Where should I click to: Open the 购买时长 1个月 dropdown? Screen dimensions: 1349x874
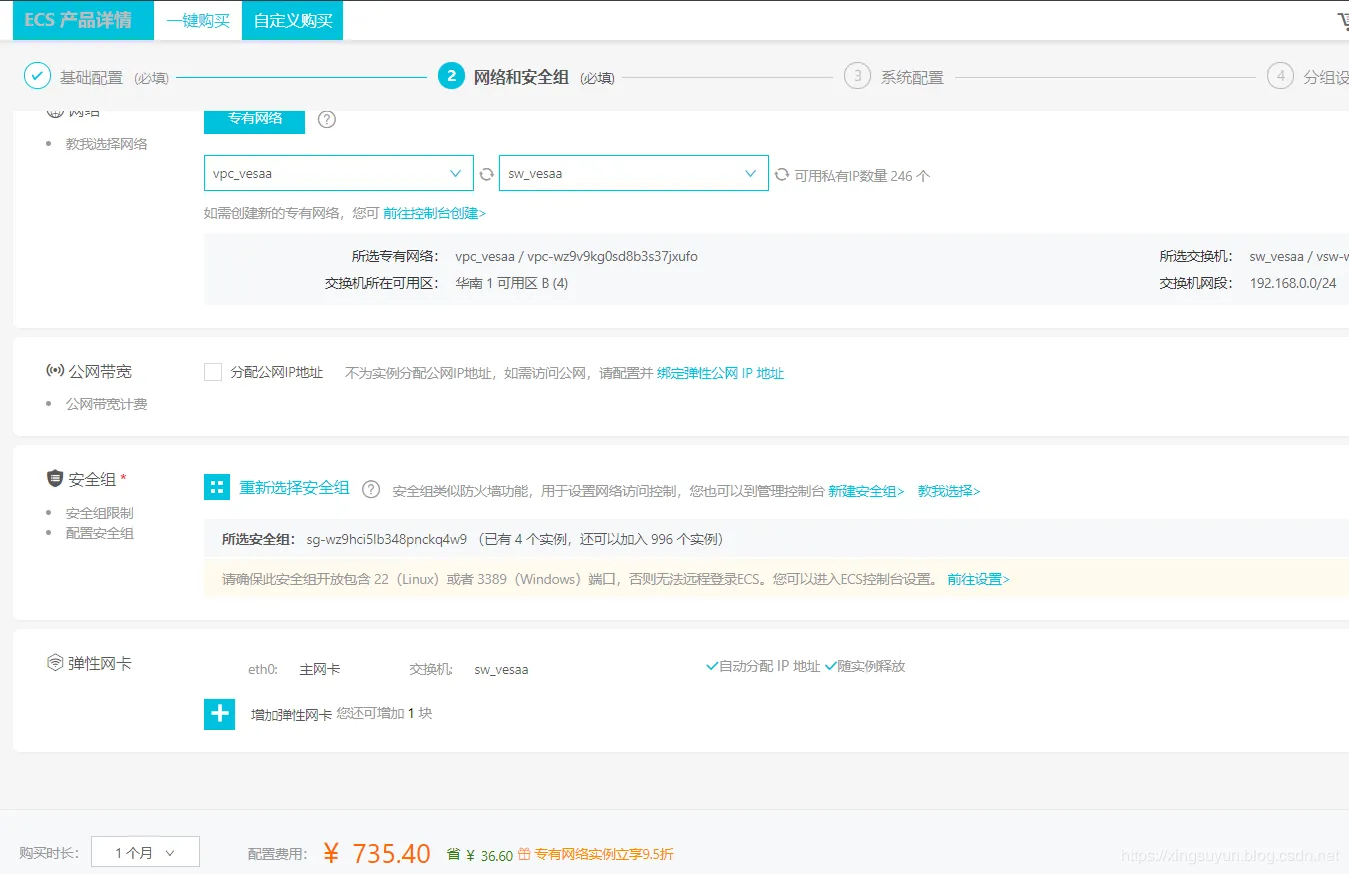145,853
